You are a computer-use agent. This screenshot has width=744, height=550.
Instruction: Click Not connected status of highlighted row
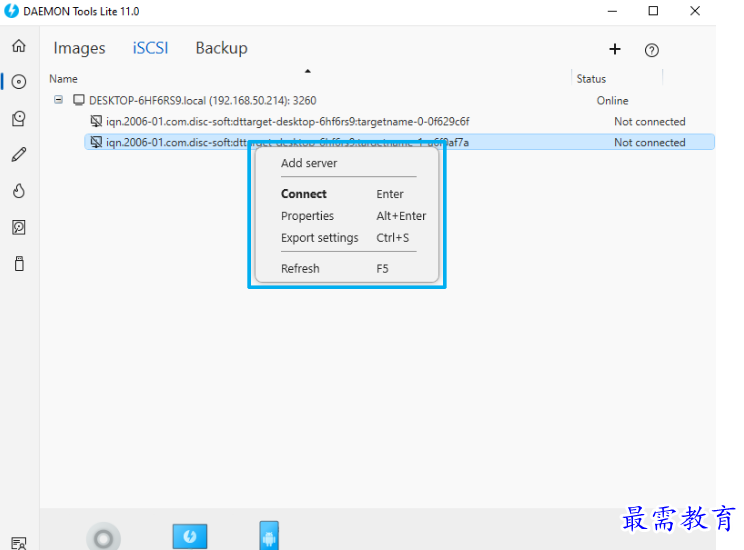point(650,142)
